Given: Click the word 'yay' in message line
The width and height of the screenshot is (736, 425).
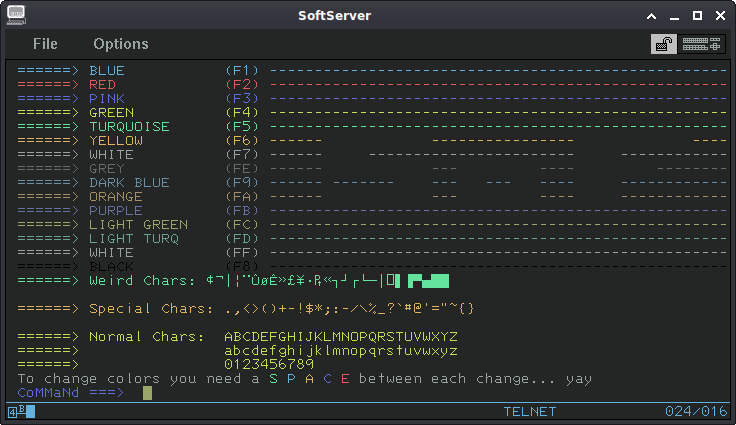Looking at the screenshot, I should pos(579,379).
